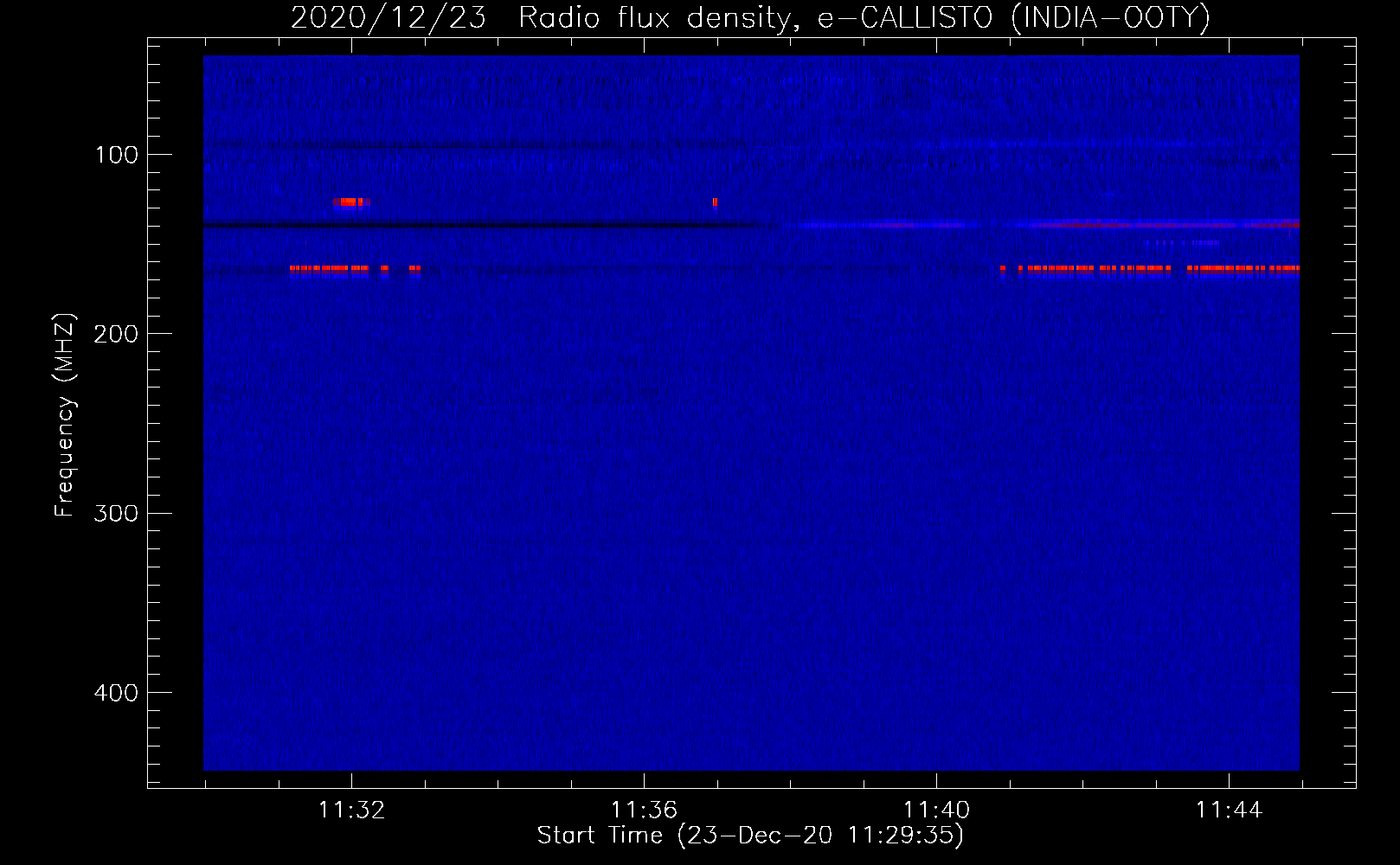Click the 11:44 time tick label
This screenshot has height=865, width=1400.
point(1229,811)
